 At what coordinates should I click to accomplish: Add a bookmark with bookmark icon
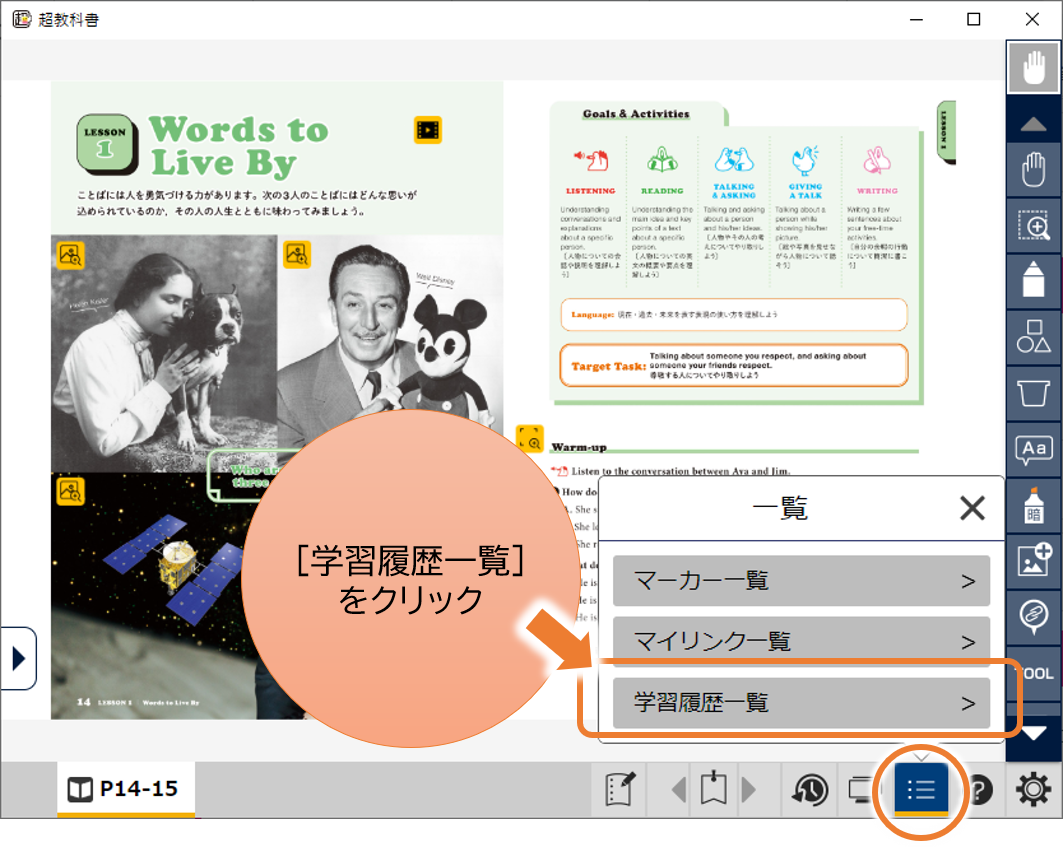pos(713,788)
